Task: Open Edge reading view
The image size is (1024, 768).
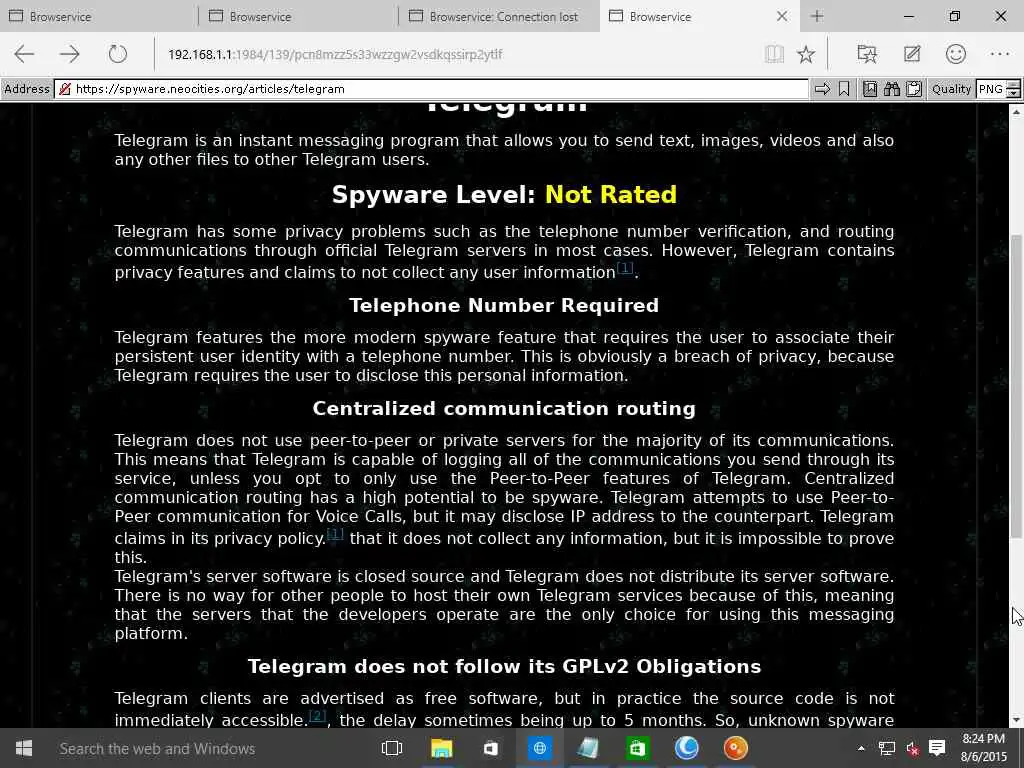Action: (x=774, y=54)
